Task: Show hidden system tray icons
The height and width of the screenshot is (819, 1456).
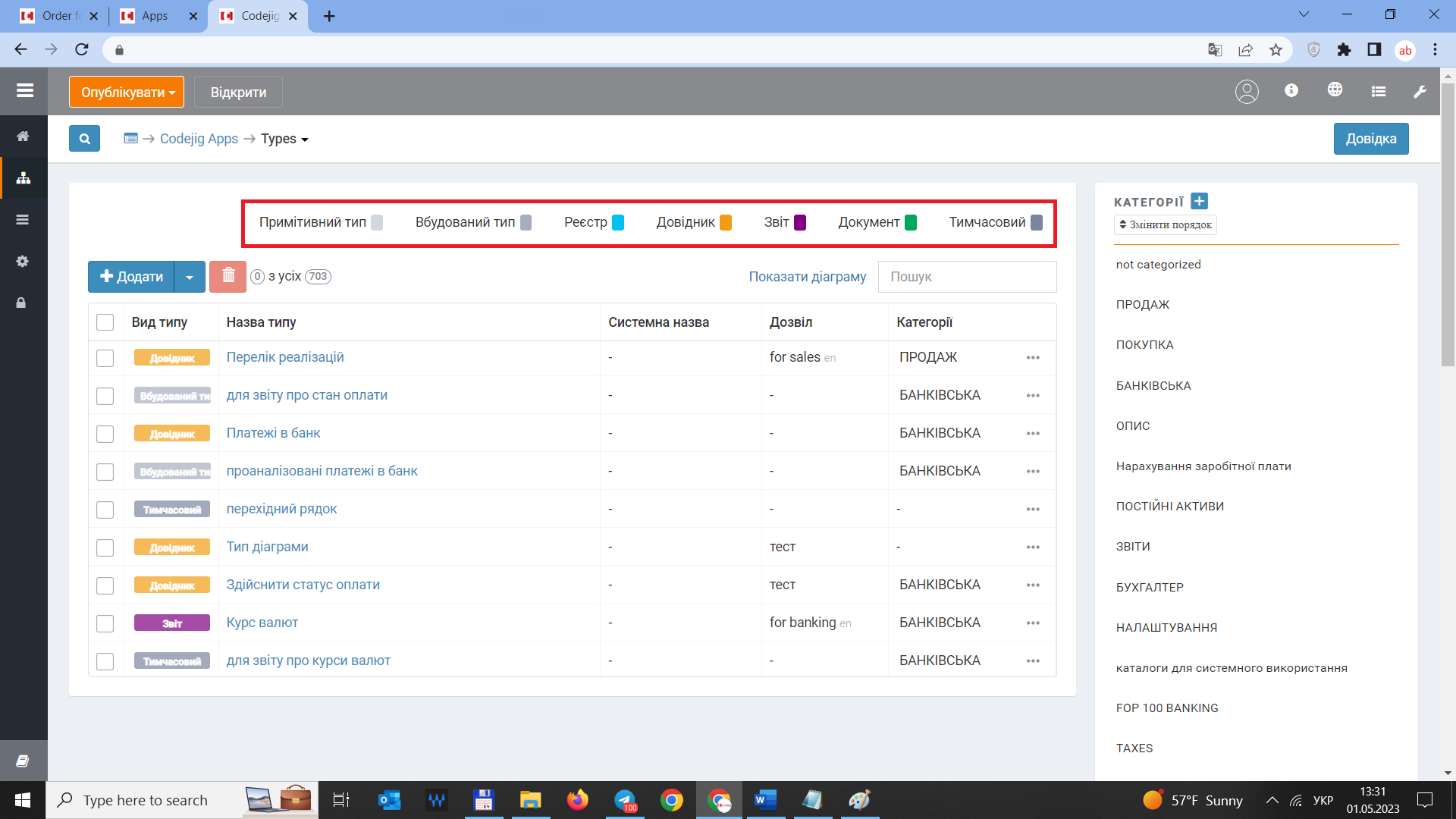Action: tap(1272, 800)
